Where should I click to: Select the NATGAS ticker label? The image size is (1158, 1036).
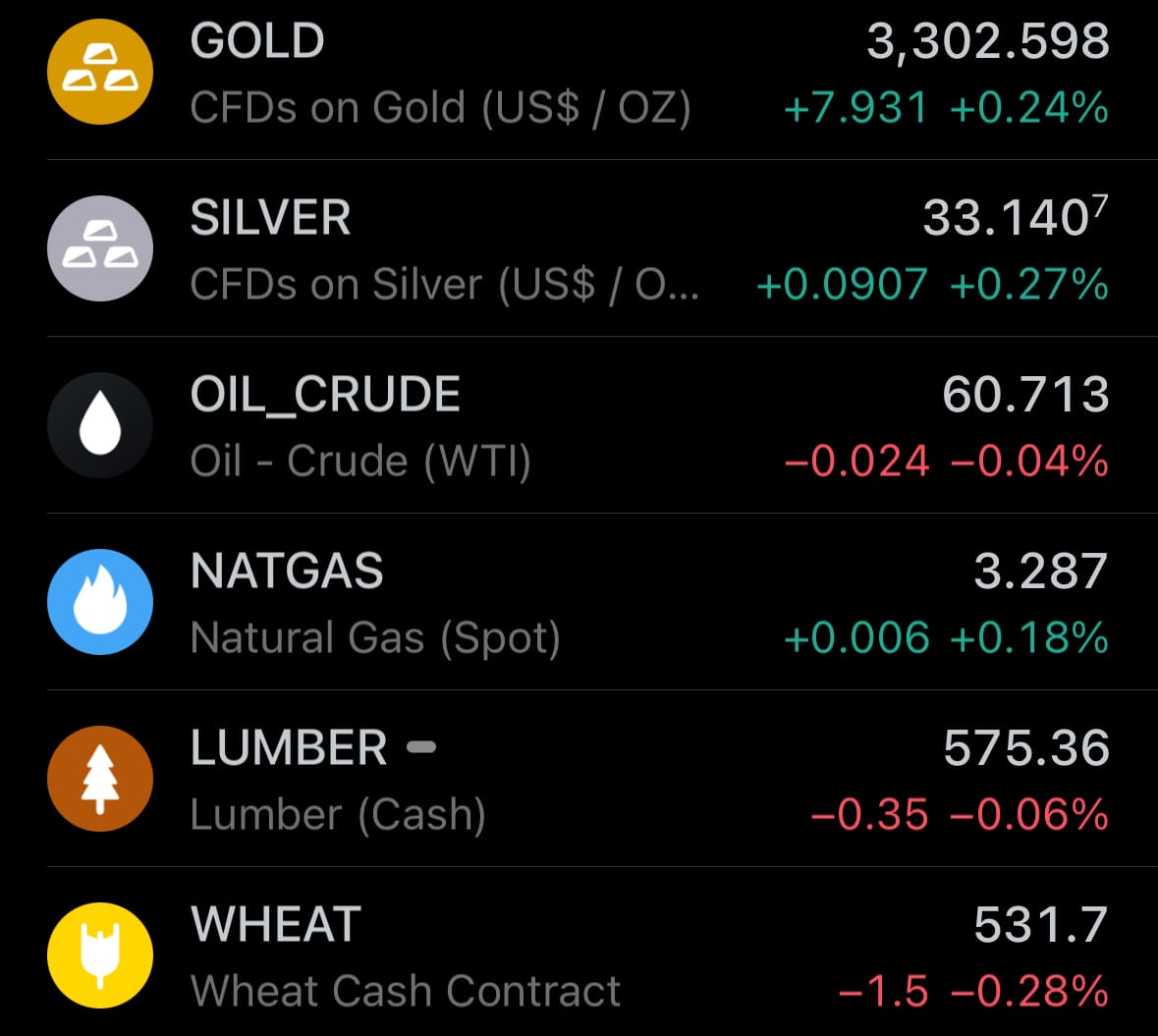click(x=287, y=571)
